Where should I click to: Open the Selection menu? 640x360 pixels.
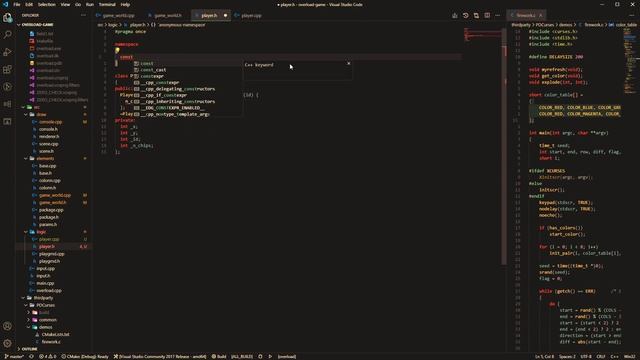tap(47, 4)
